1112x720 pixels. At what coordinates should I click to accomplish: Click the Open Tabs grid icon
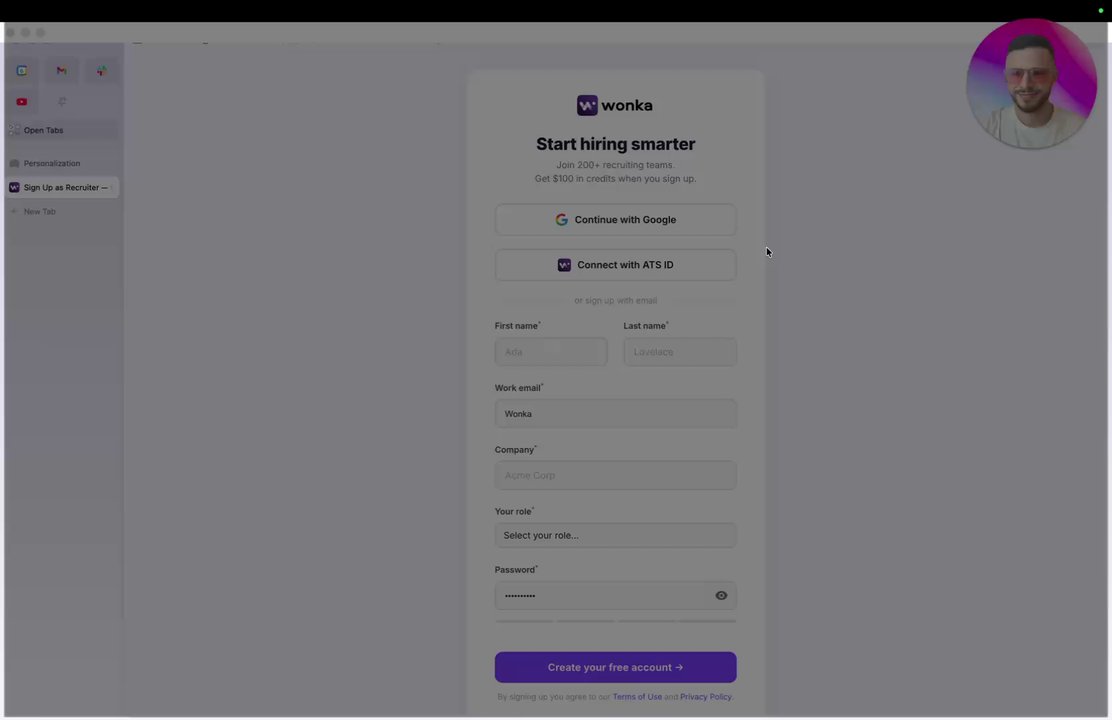coord(14,130)
